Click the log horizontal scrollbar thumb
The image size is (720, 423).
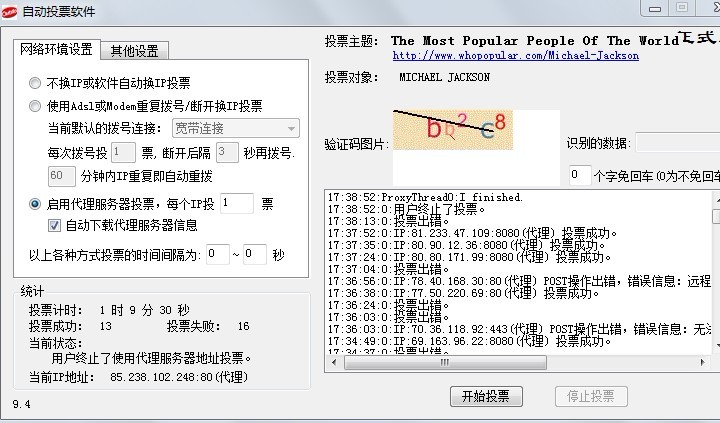pyautogui.click(x=445, y=362)
